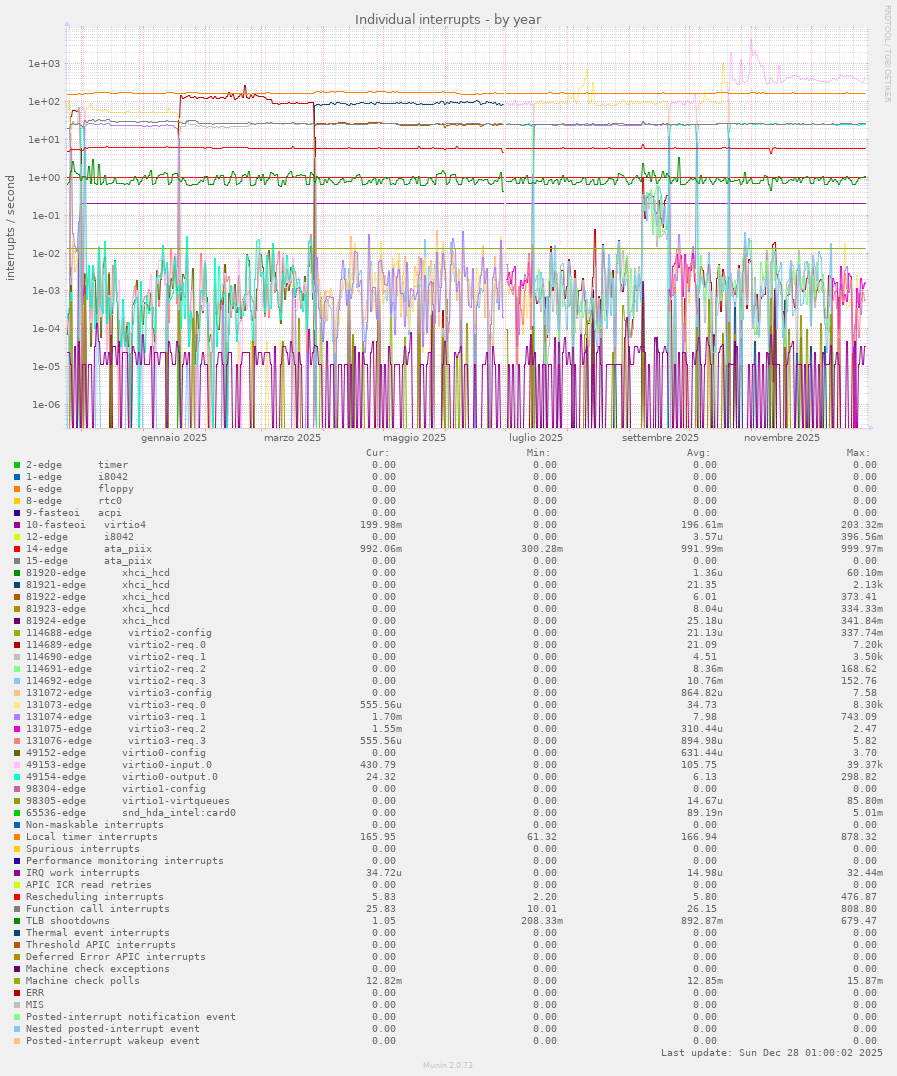Click the 'Munin 2.0.73' footer text
Image resolution: width=897 pixels, height=1076 pixels.
coord(448,1066)
